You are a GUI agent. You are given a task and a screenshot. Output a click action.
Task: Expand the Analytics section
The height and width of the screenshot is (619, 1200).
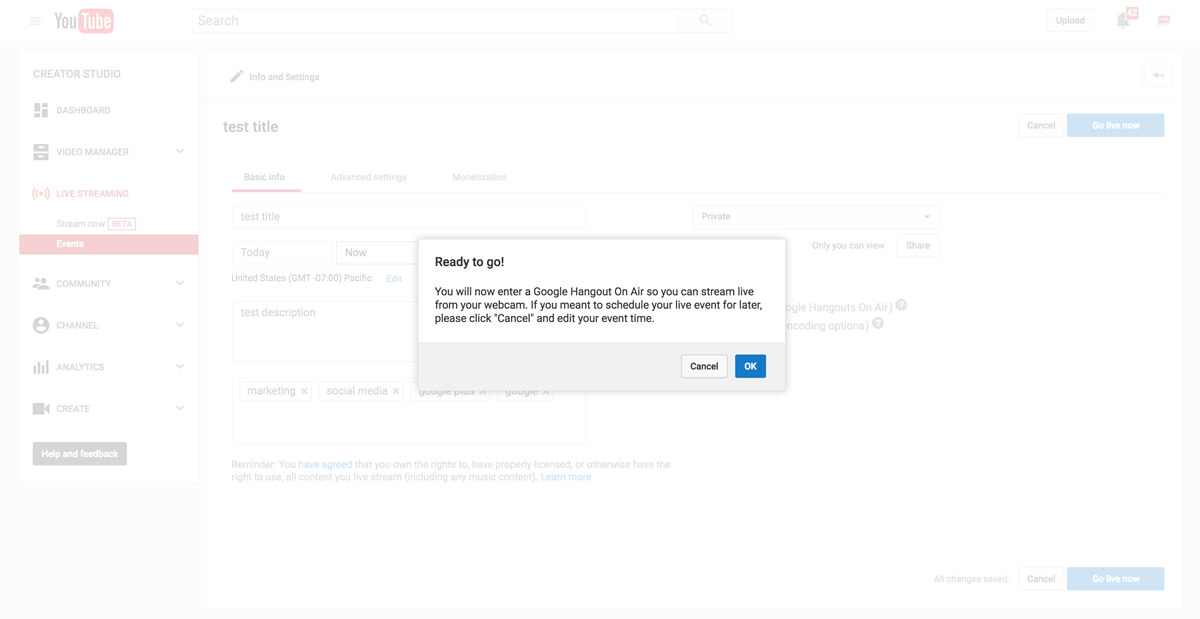pos(180,367)
